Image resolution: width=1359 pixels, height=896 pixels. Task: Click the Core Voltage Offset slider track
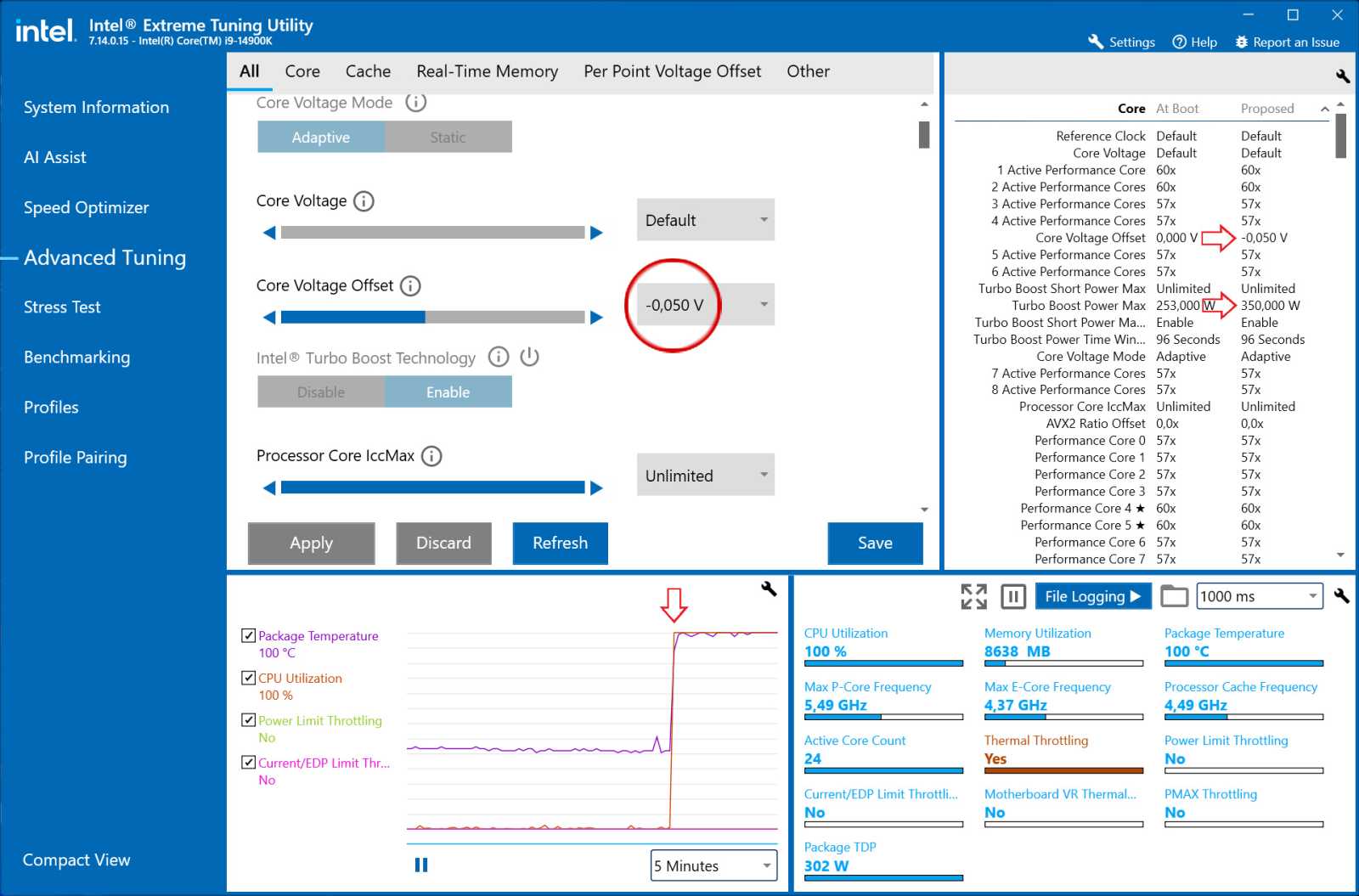tap(432, 318)
